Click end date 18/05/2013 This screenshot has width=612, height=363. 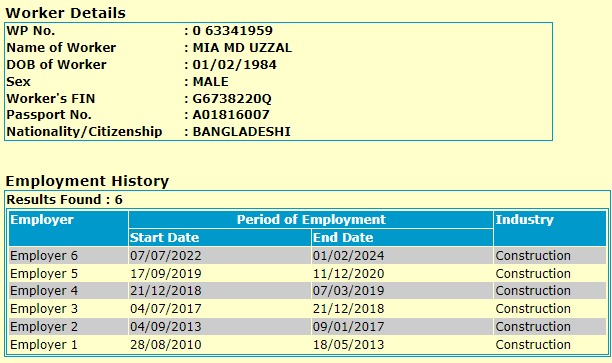(348, 345)
